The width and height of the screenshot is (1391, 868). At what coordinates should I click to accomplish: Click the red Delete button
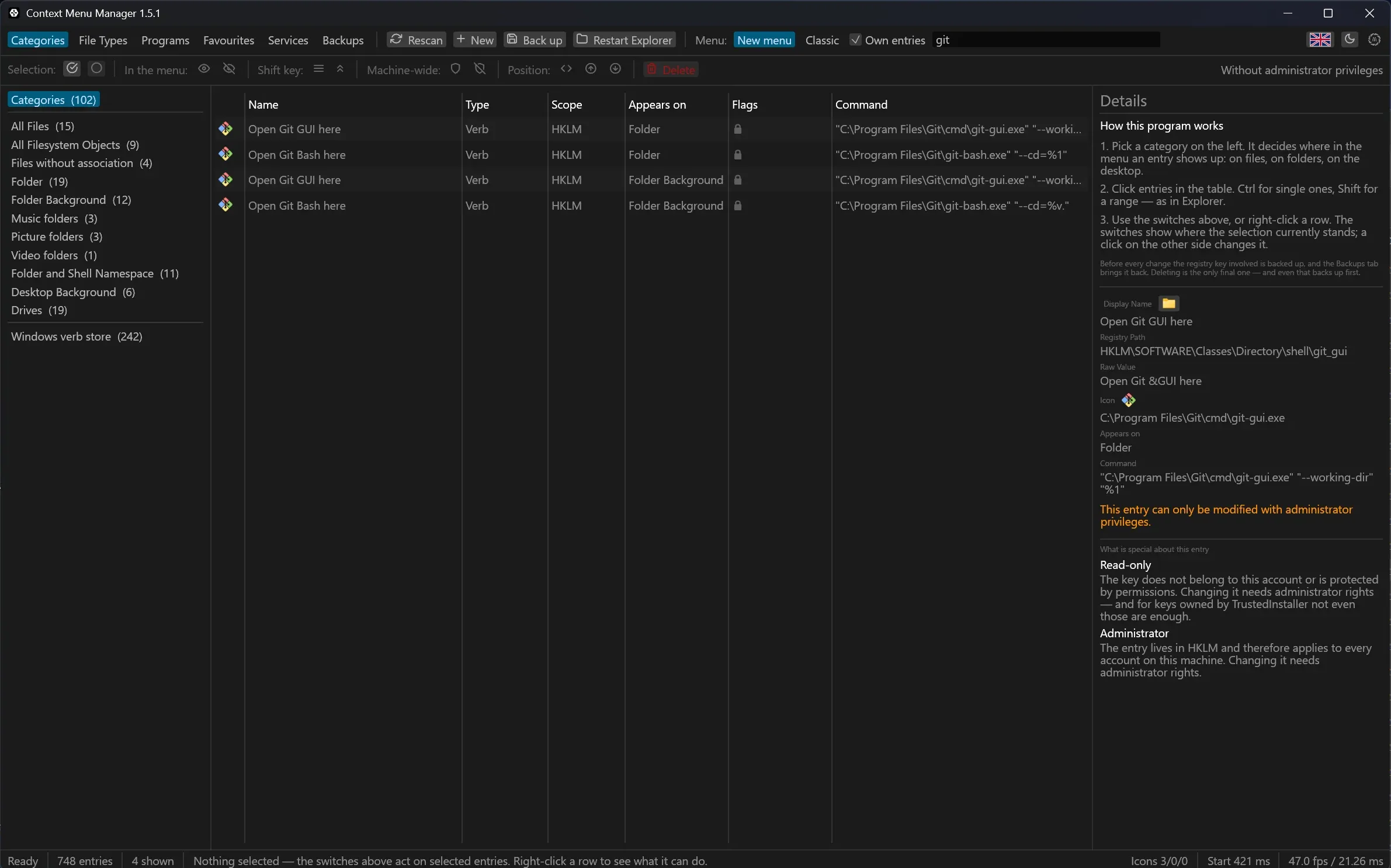(x=671, y=70)
